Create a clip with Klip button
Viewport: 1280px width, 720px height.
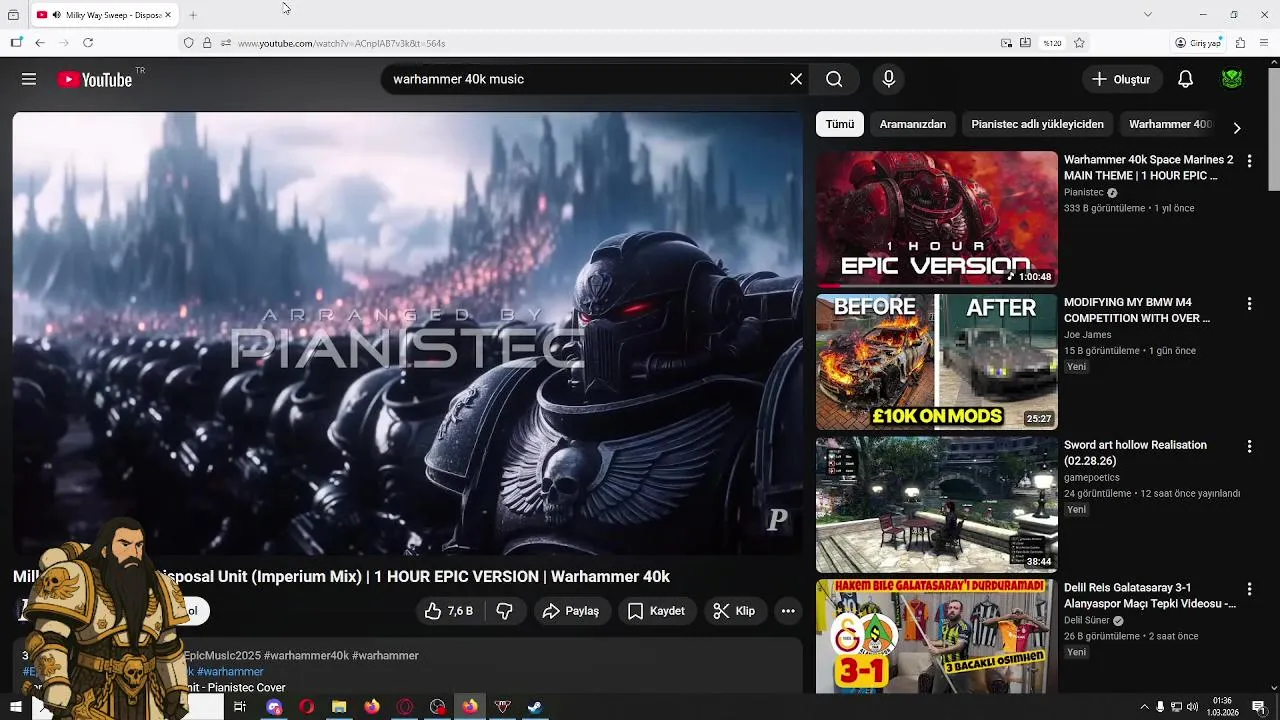[x=735, y=611]
